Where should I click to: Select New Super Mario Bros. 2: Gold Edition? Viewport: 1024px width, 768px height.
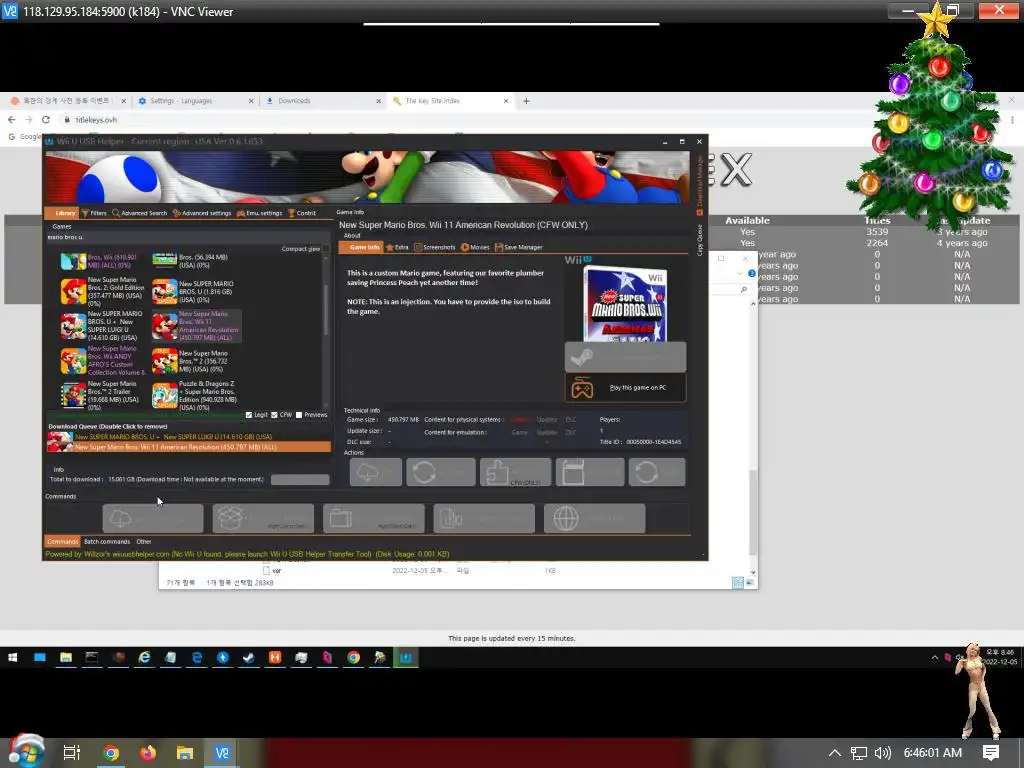pos(103,292)
